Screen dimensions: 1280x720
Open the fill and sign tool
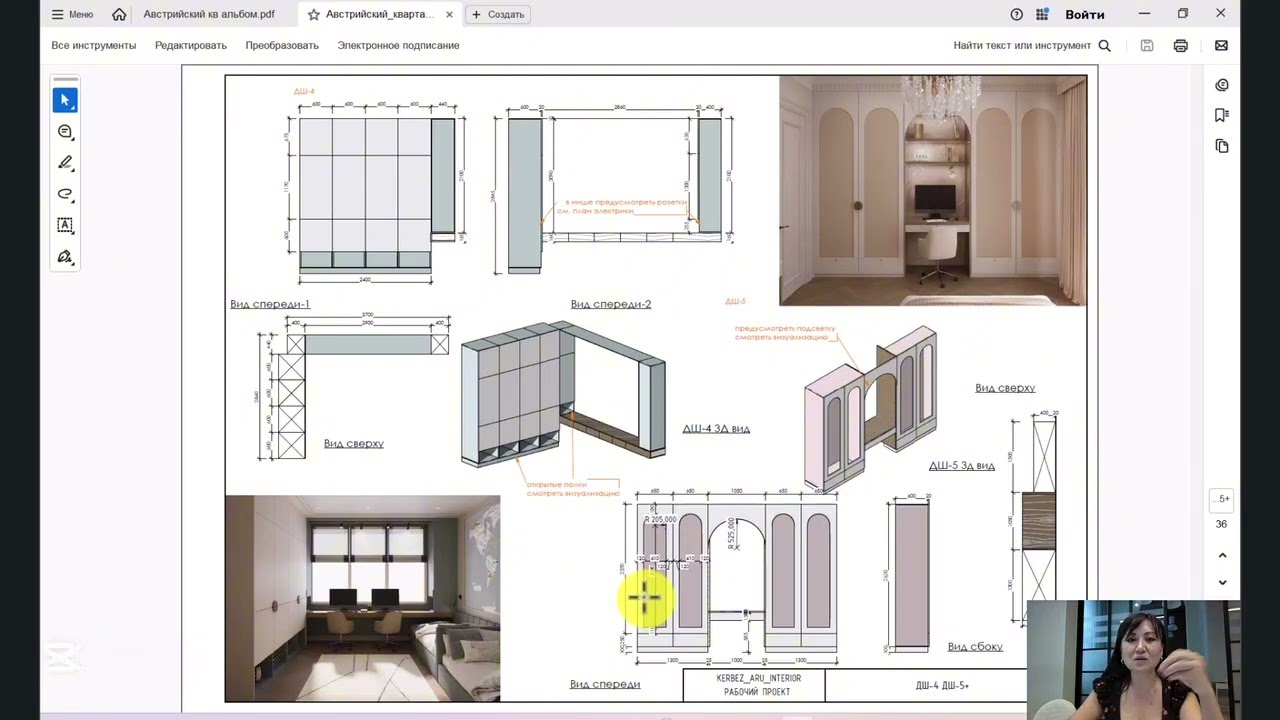click(x=65, y=257)
